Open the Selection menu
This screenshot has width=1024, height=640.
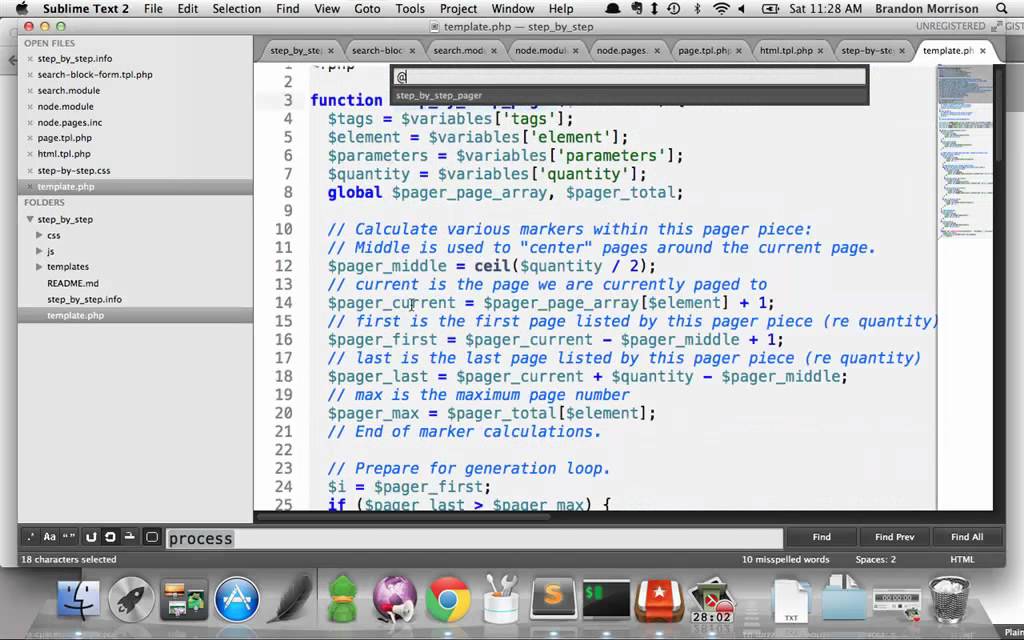236,9
